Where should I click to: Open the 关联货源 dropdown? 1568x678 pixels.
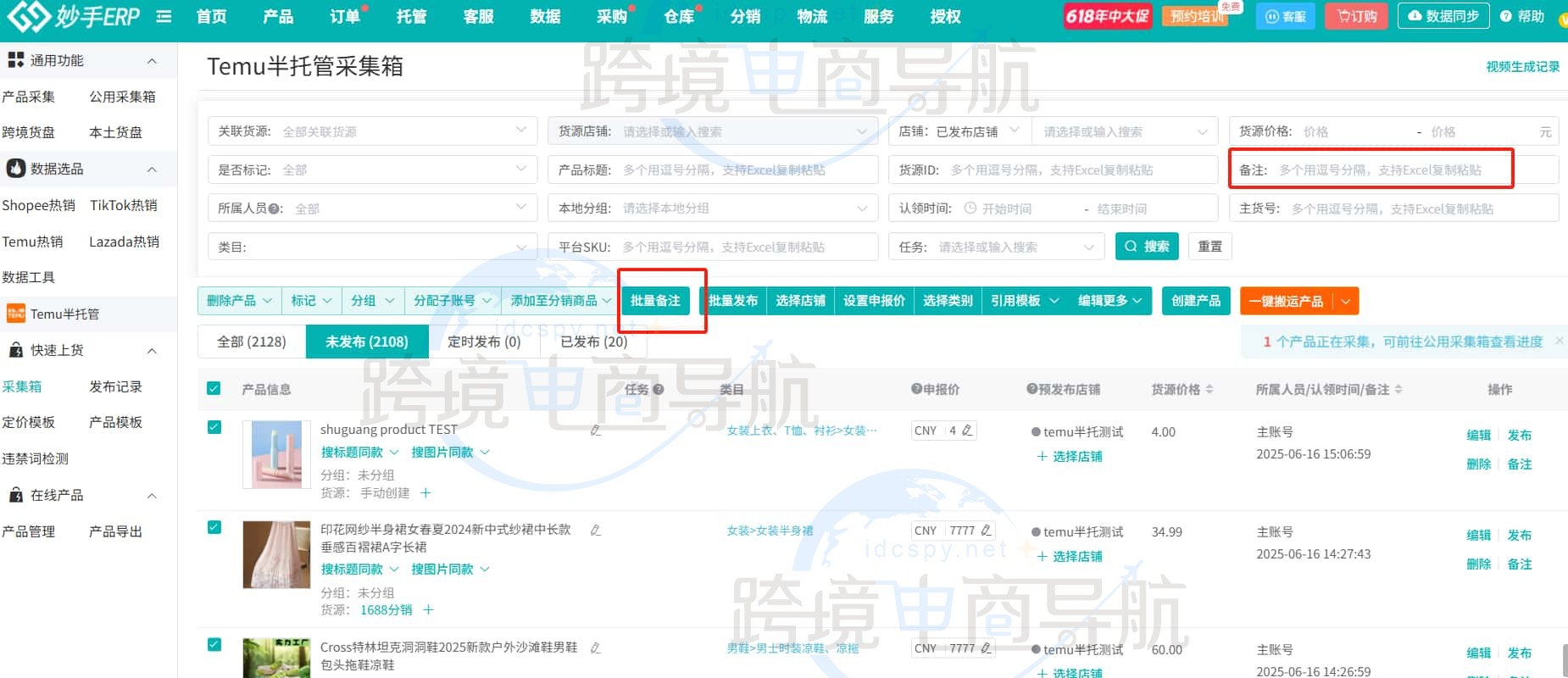click(372, 131)
